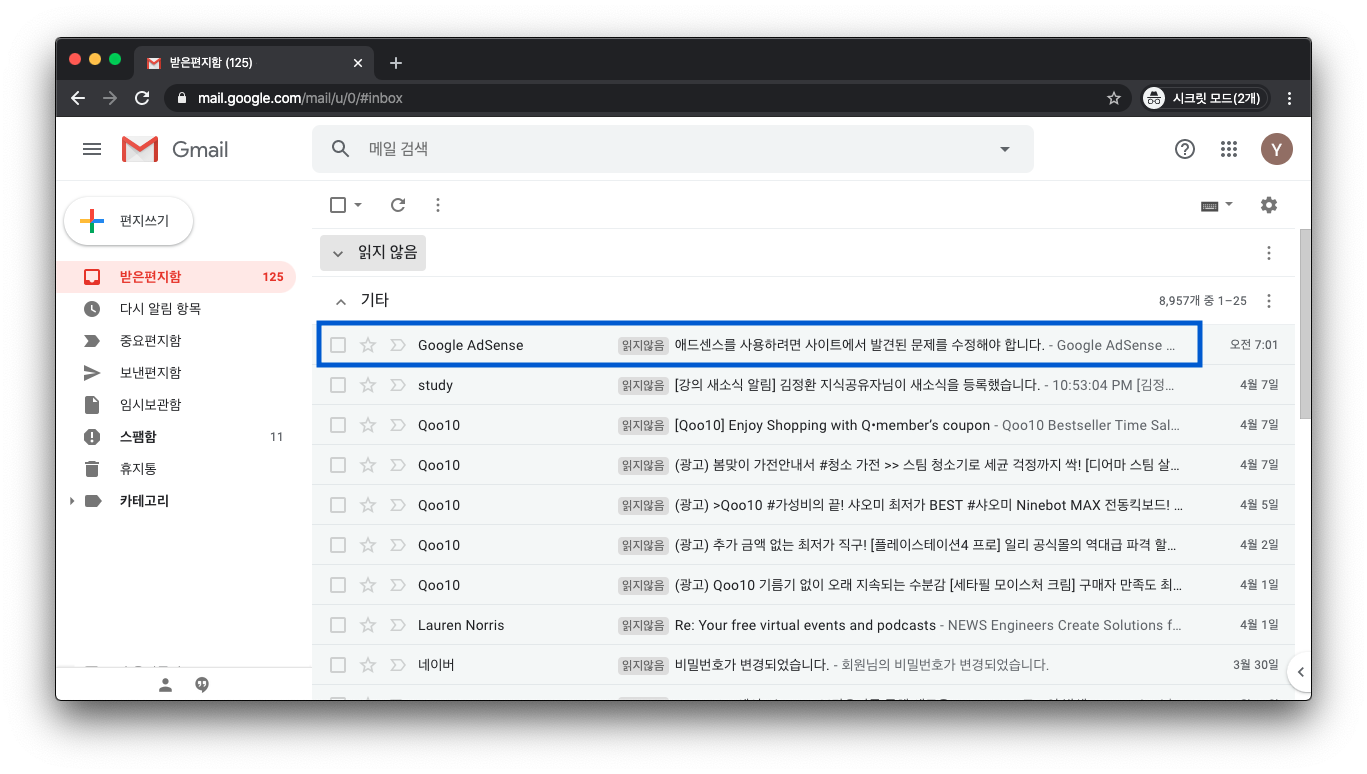Reload the browser page
Screen dimensions: 1367x774
click(142, 98)
